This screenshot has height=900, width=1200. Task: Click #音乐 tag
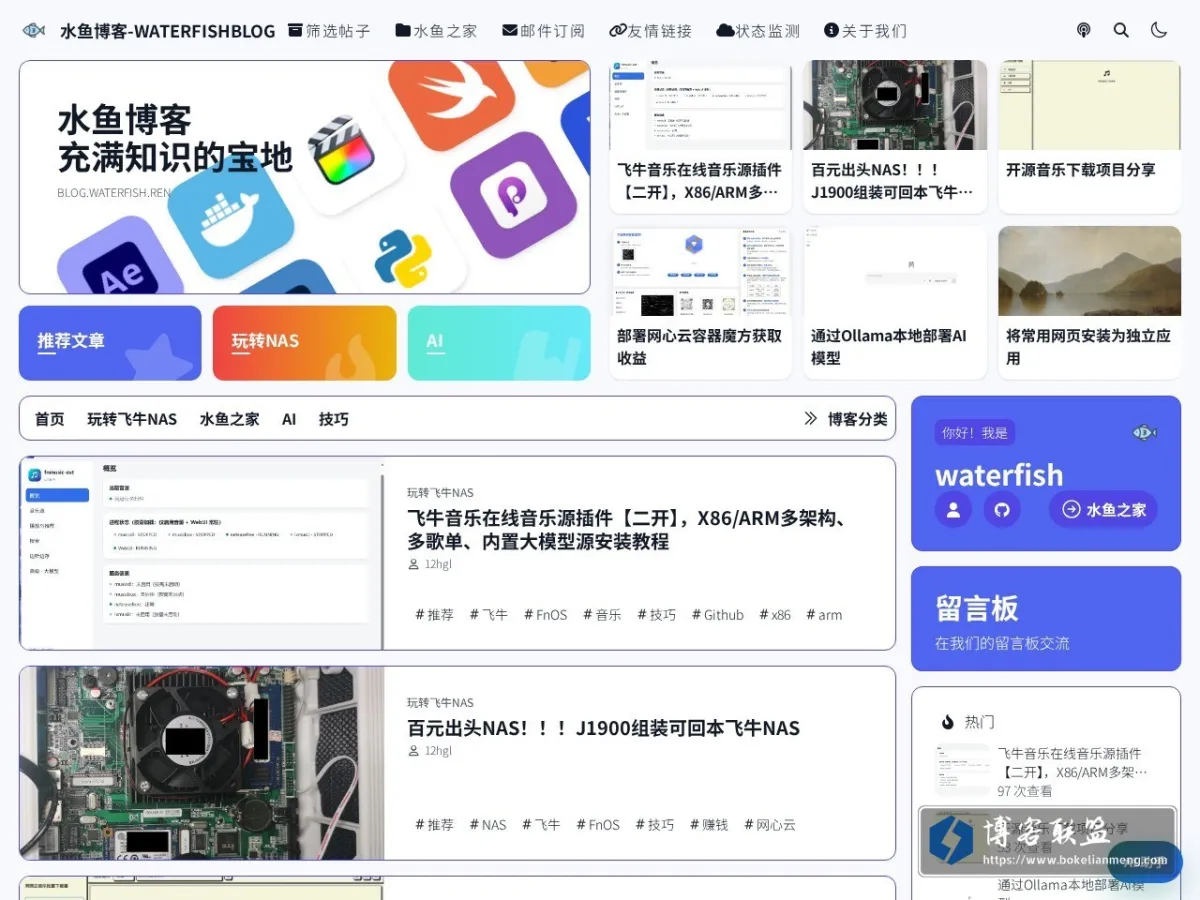pyautogui.click(x=602, y=615)
